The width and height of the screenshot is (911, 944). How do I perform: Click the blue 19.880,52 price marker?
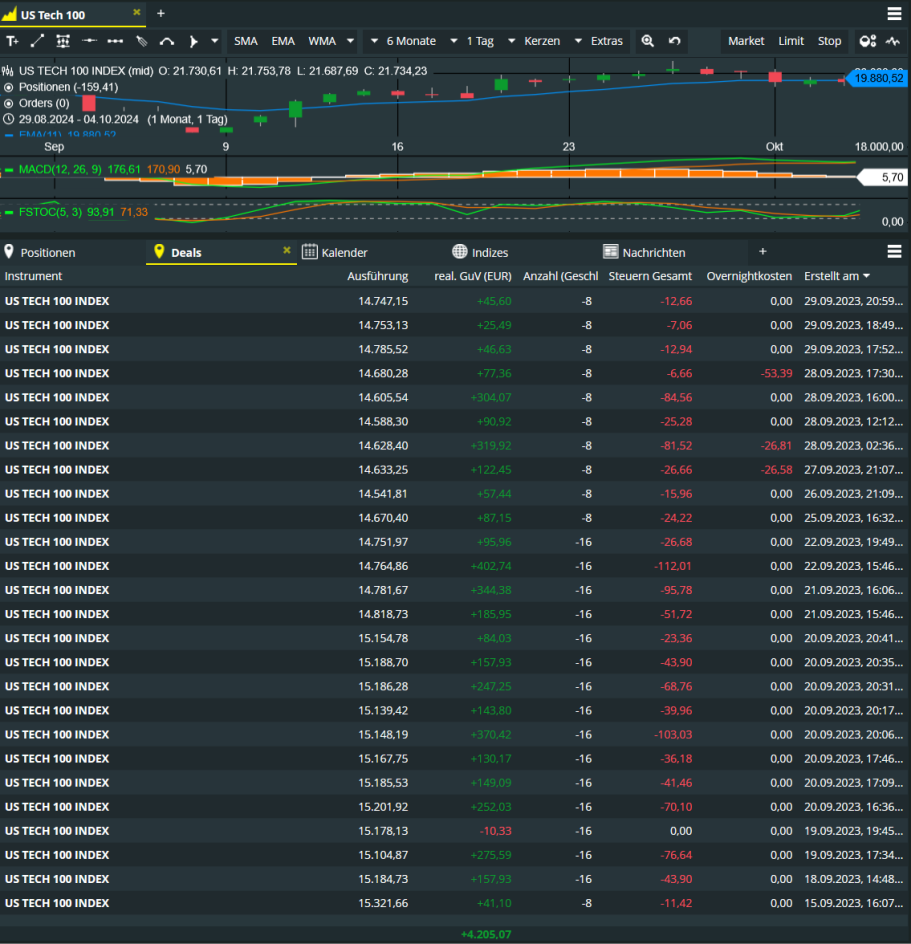(877, 78)
